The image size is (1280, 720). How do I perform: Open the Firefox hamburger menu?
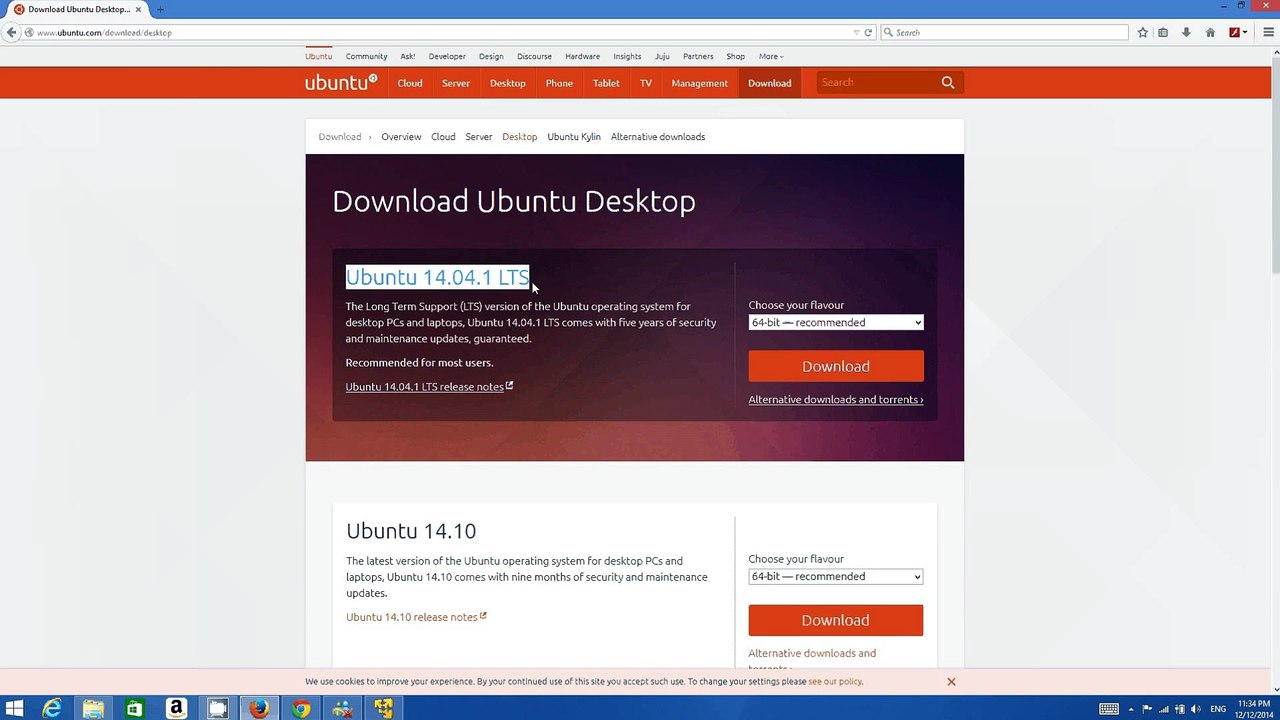pyautogui.click(x=1268, y=32)
